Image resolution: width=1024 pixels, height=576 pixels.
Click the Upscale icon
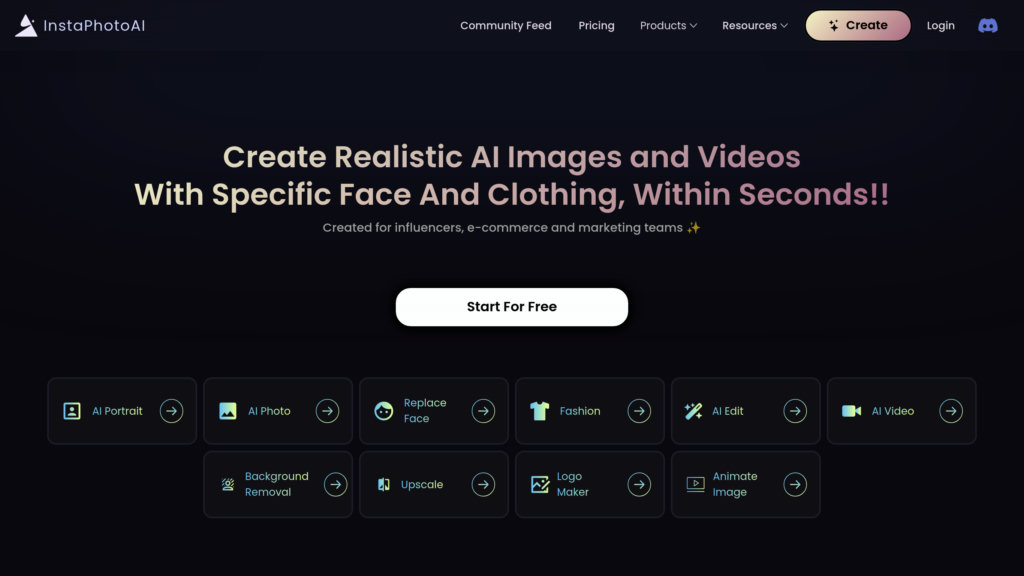click(384, 485)
